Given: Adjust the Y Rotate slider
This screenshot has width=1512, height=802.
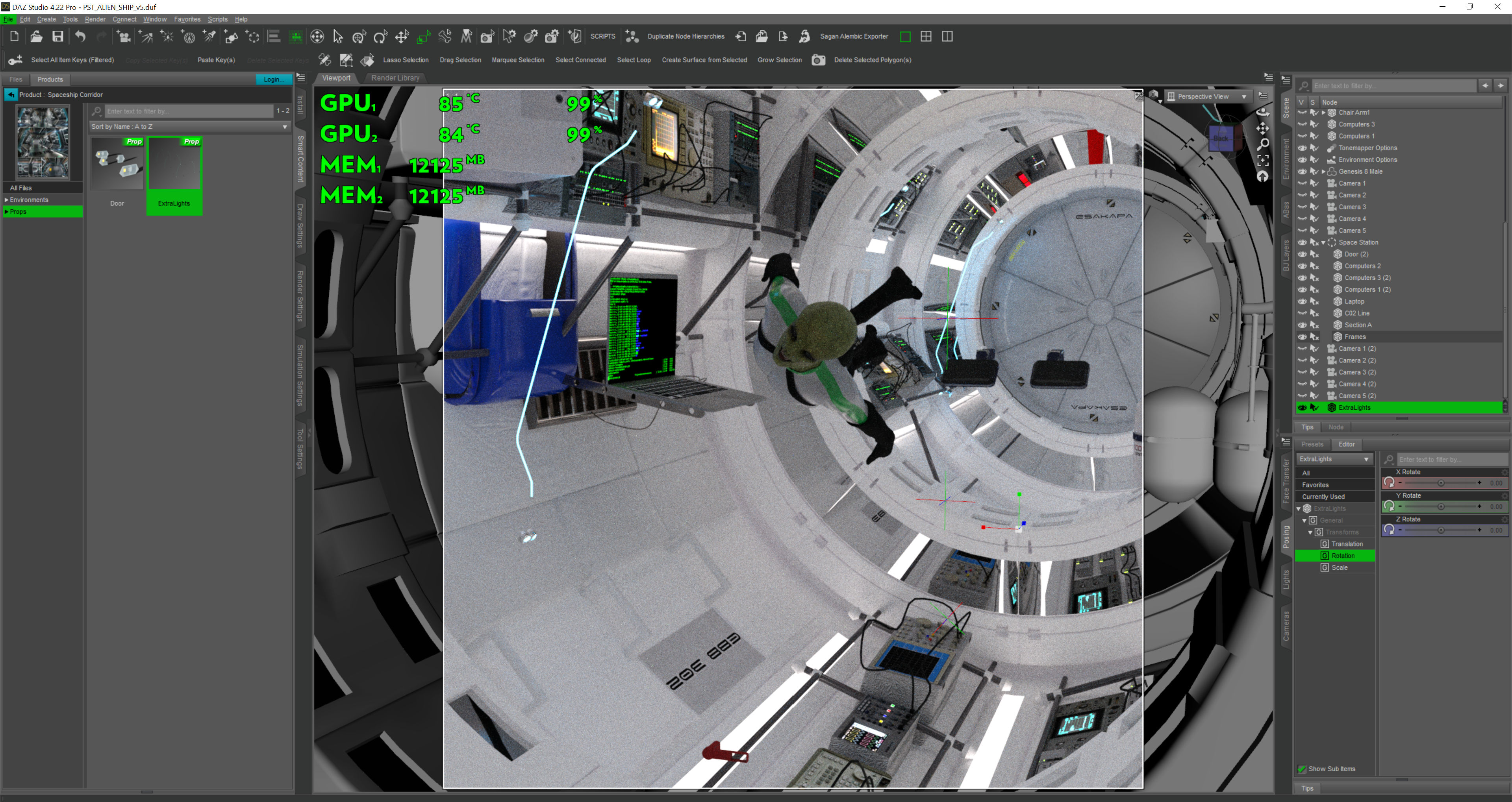Looking at the screenshot, I should tap(1440, 506).
